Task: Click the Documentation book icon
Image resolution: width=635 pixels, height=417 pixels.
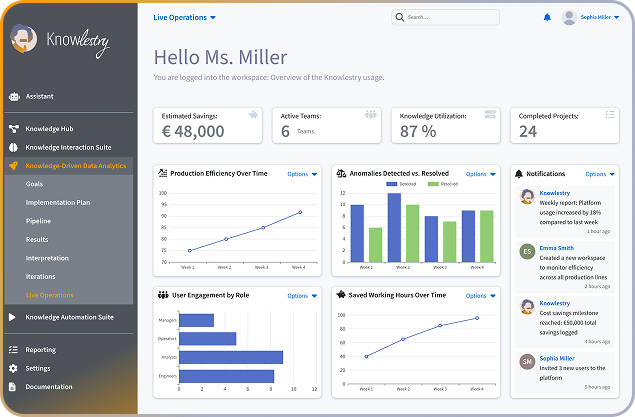Action: click(x=14, y=386)
